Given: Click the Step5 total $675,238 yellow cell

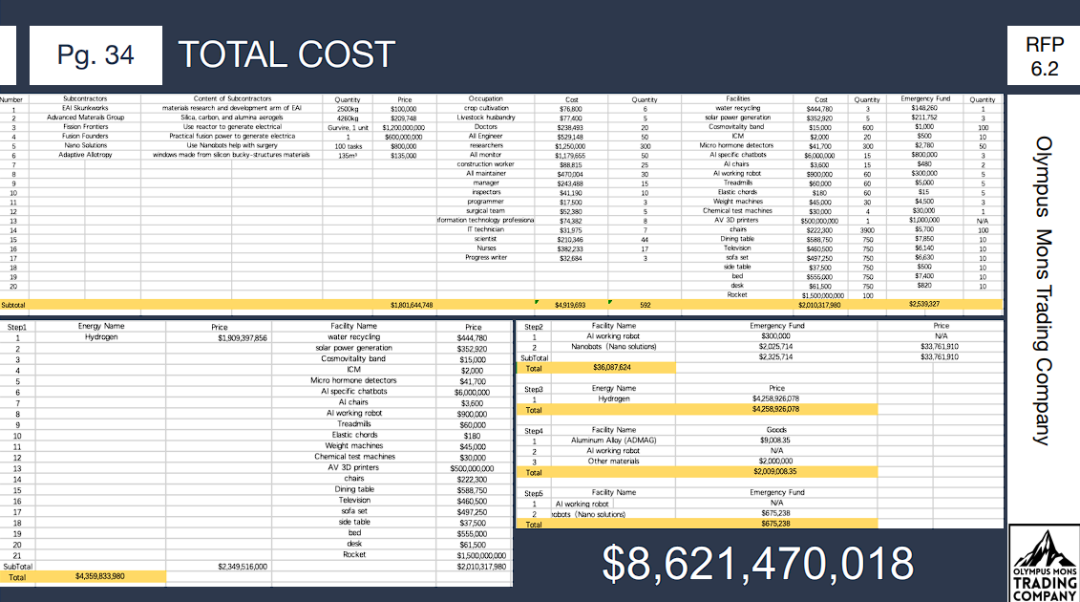Looking at the screenshot, I should [776, 523].
